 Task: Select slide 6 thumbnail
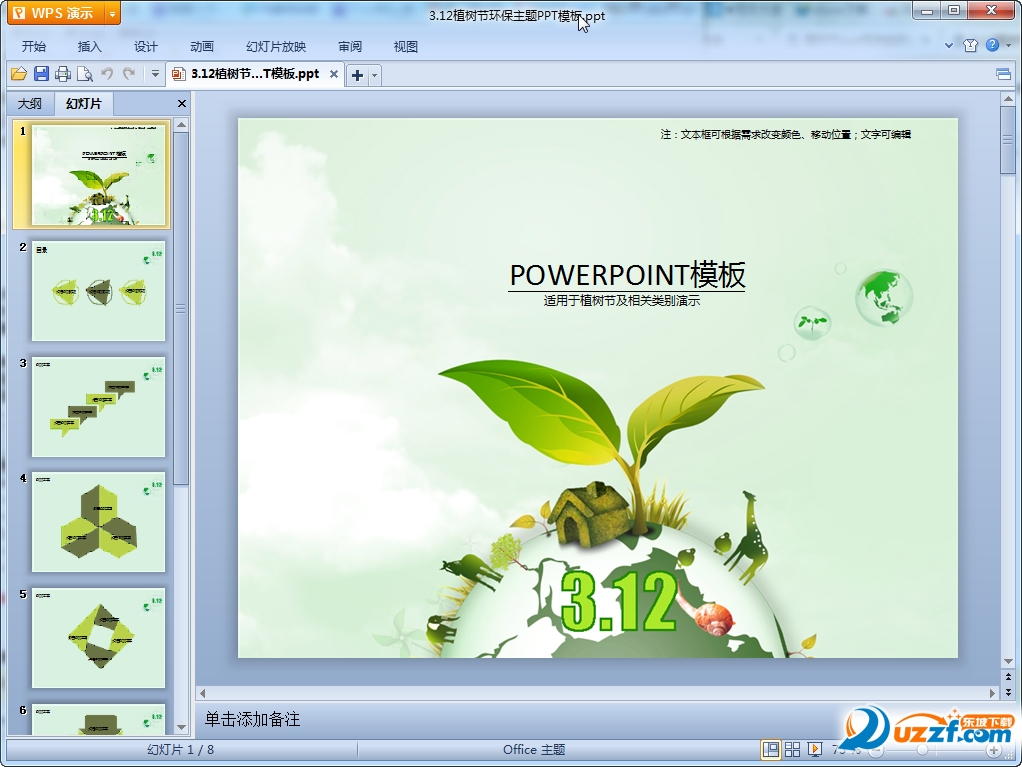point(98,719)
